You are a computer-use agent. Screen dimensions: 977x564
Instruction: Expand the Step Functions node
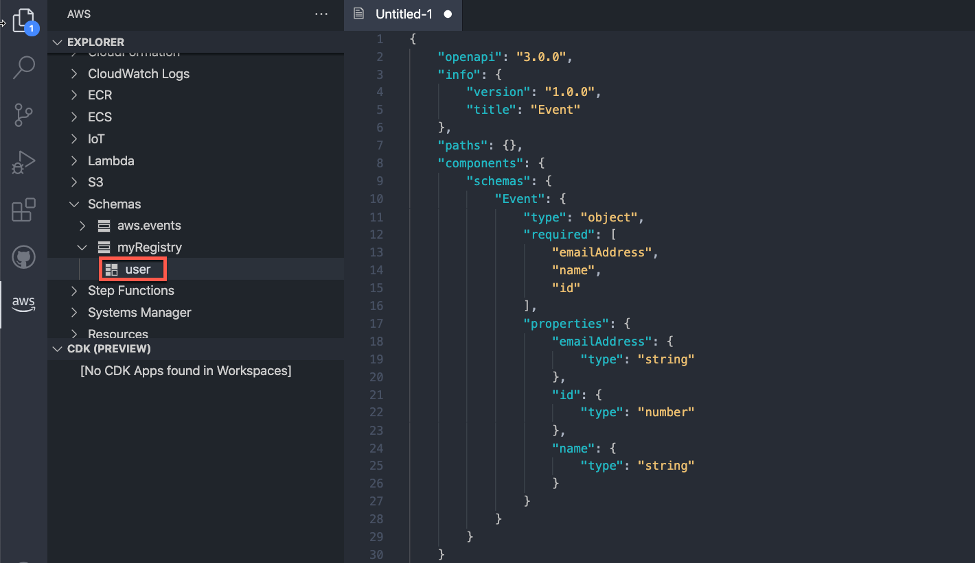[x=75, y=291]
